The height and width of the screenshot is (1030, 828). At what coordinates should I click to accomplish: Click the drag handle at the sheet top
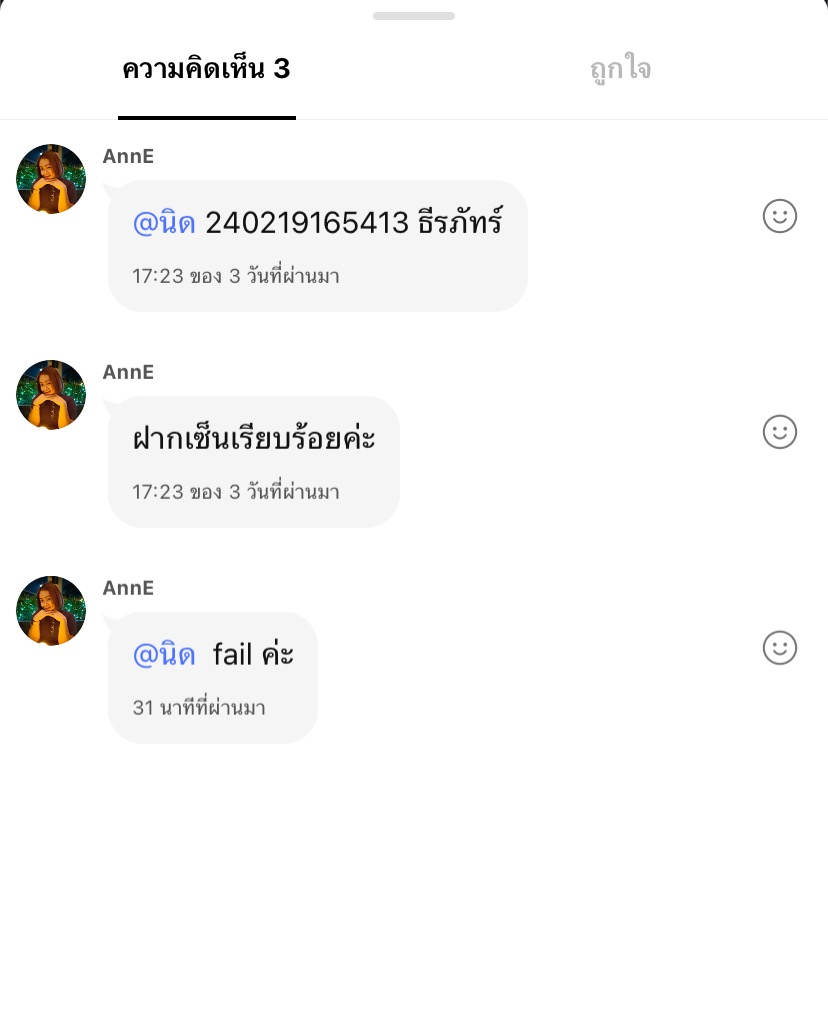pos(413,16)
